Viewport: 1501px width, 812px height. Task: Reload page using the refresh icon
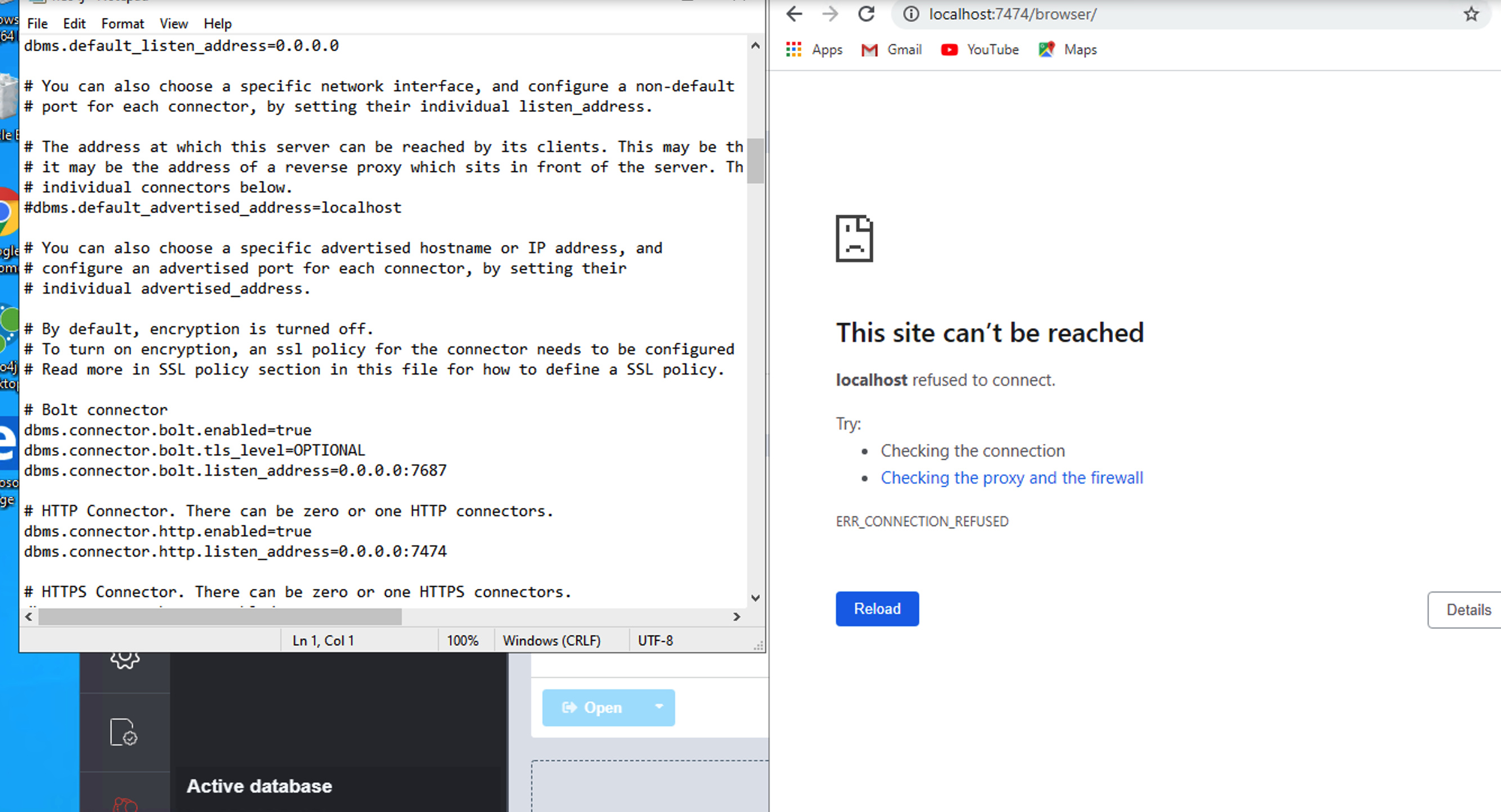pyautogui.click(x=866, y=14)
